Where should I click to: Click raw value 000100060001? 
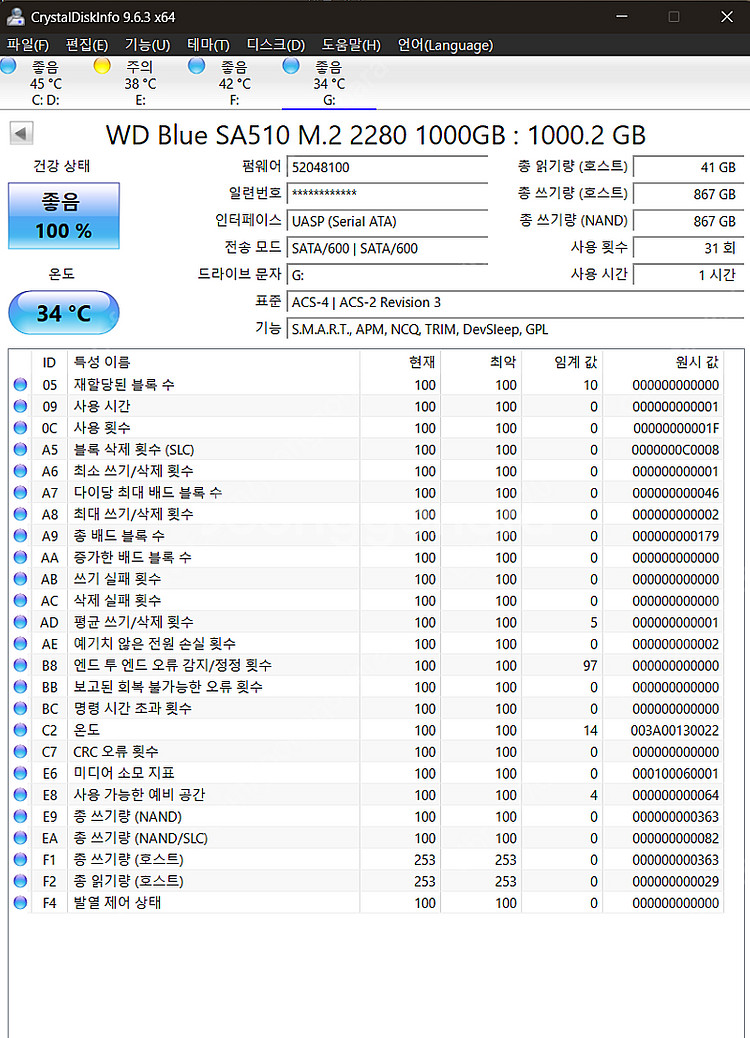point(675,773)
